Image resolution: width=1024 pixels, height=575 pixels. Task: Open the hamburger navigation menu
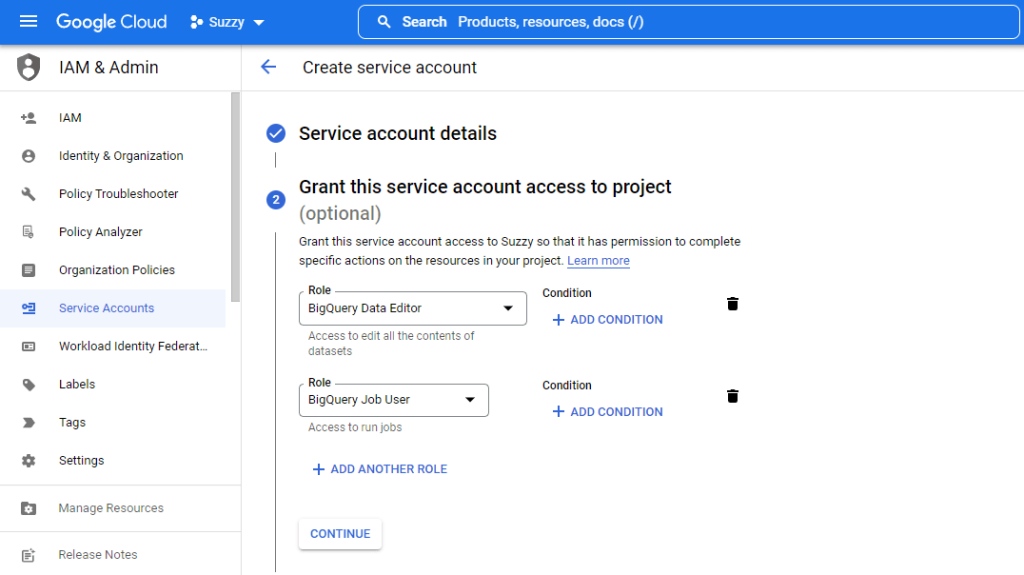[28, 21]
